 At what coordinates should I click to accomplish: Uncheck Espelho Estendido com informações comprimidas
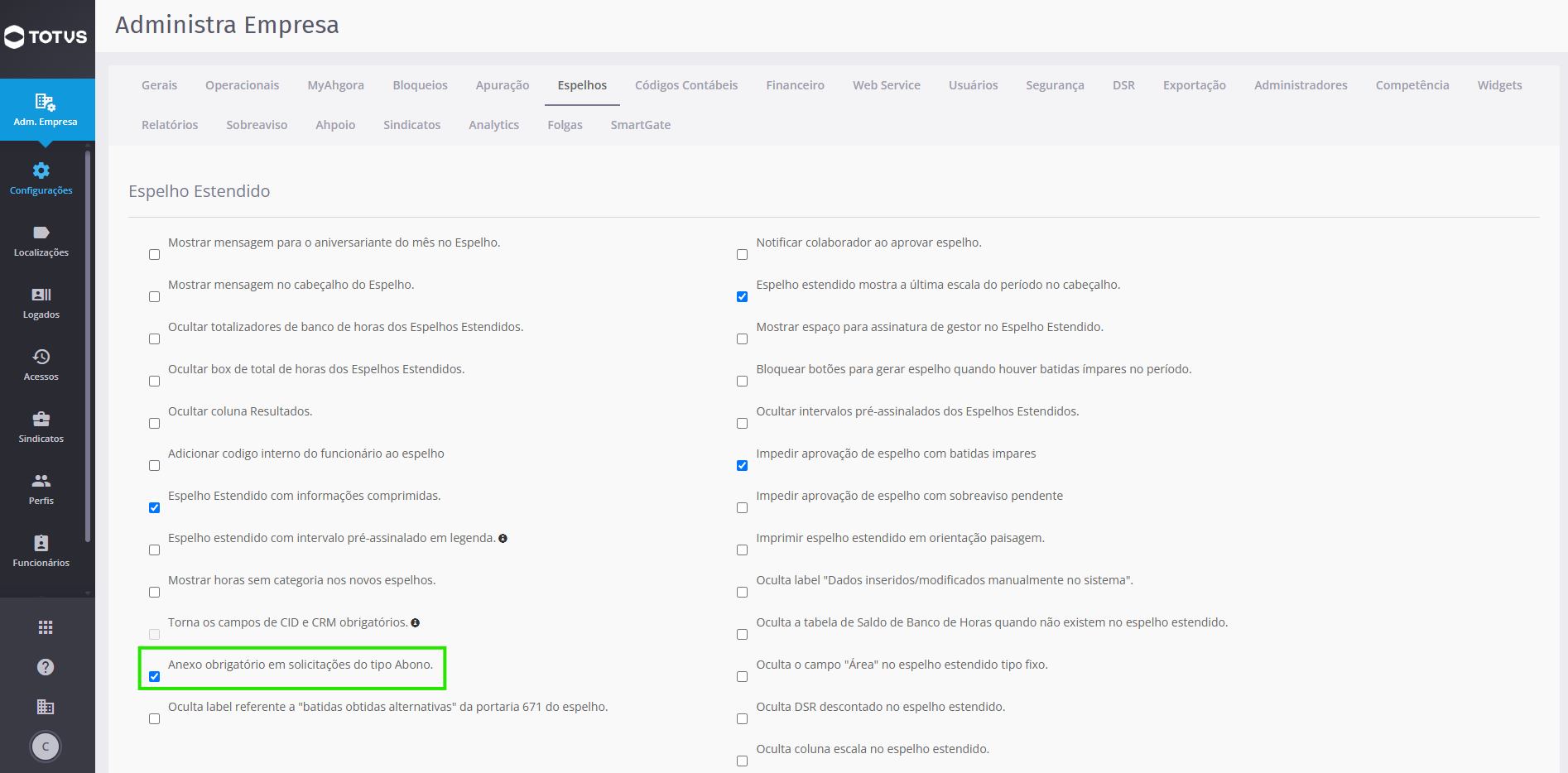tap(154, 507)
